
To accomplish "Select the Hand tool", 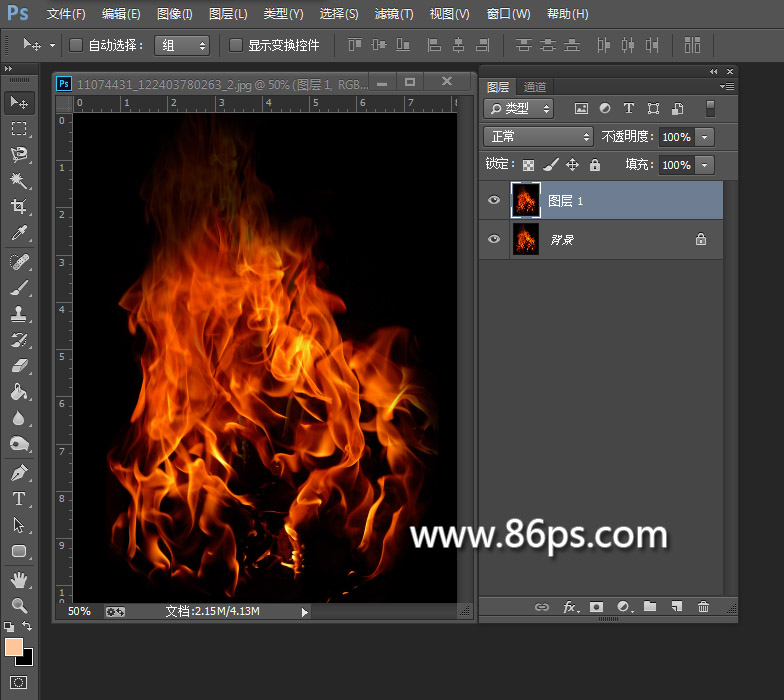I will coord(19,580).
